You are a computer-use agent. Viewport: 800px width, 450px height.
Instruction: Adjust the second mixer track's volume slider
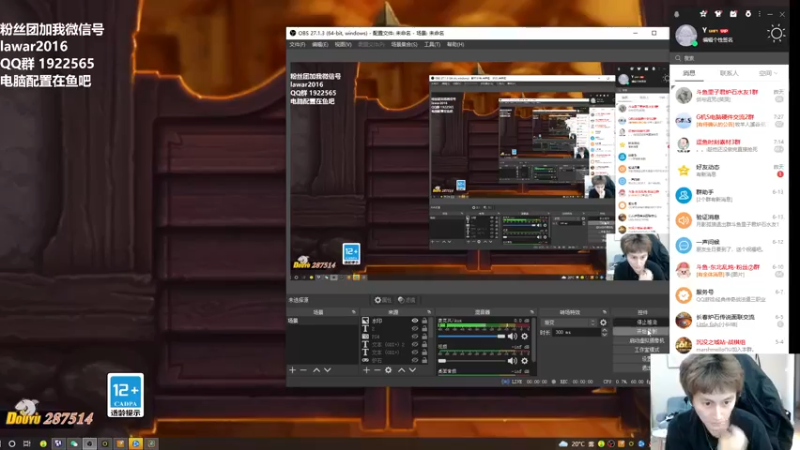point(471,361)
